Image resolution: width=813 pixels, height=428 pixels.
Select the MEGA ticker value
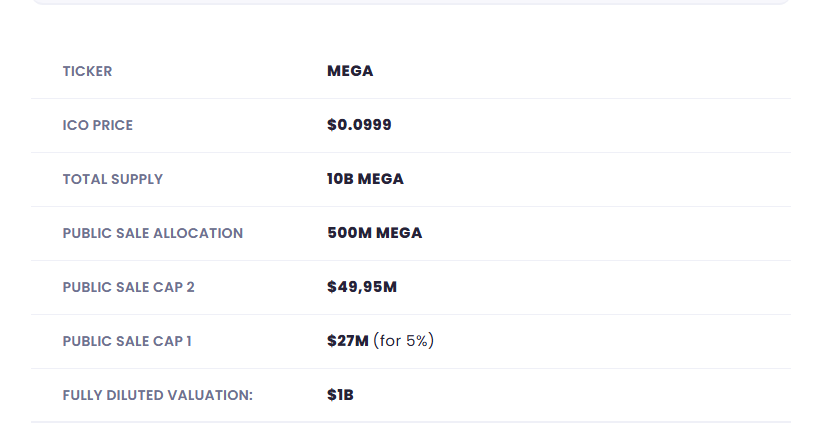pyautogui.click(x=350, y=72)
